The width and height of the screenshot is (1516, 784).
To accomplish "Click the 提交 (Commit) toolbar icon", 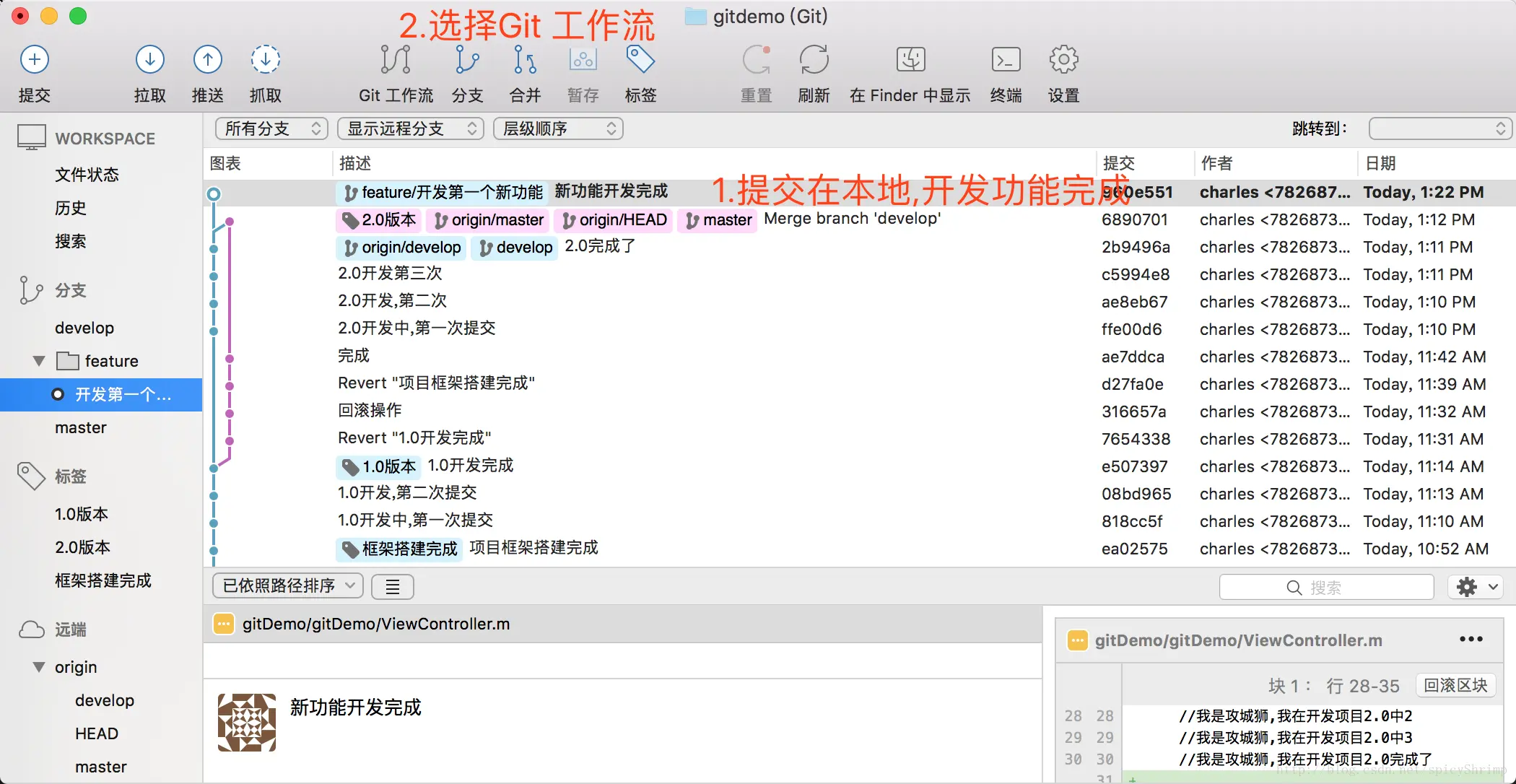I will point(34,60).
